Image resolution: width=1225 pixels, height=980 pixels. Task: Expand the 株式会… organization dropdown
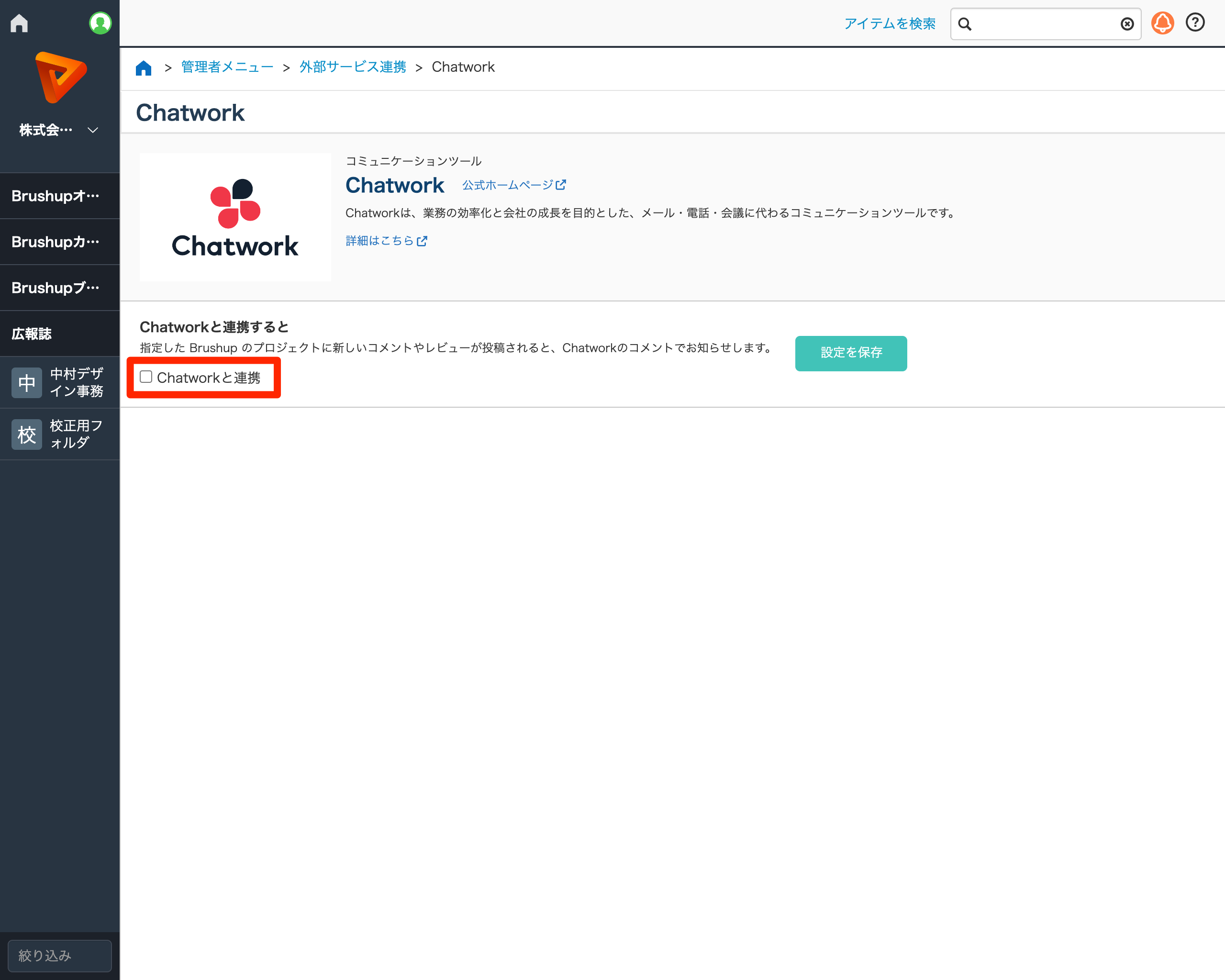[59, 130]
